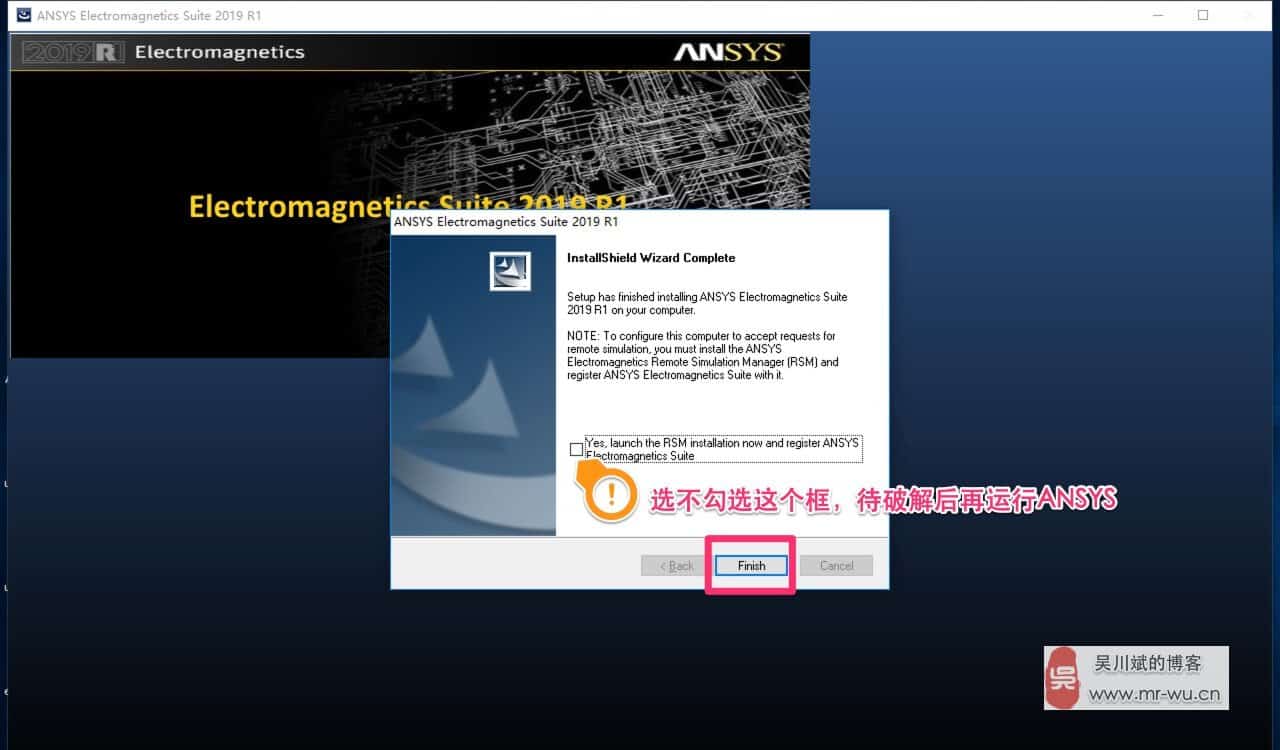The image size is (1280, 750).
Task: Click the ANSYS Electromagnetics Suite title bar icon
Action: click(x=24, y=15)
